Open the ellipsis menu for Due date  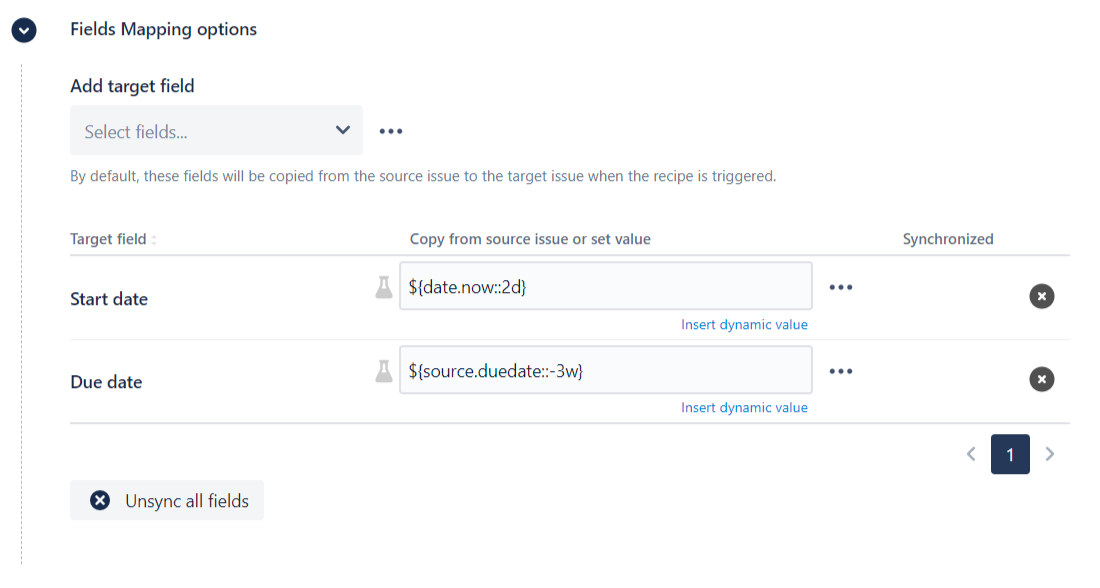point(840,371)
